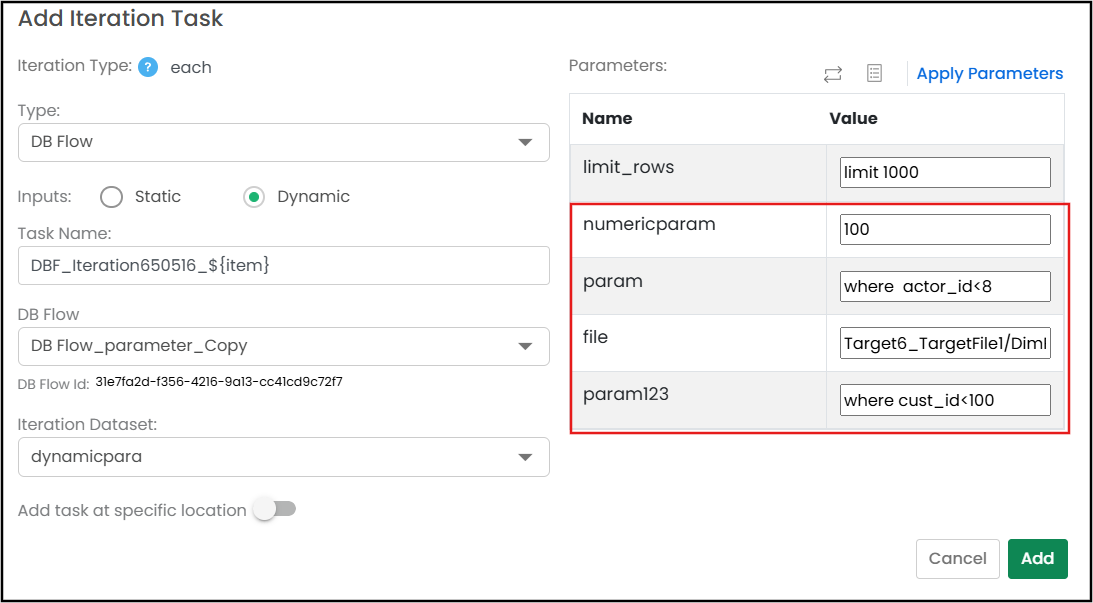Open the DB Flow_parameter_Copy dropdown
Viewport: 1093px width, 603px height.
pos(284,346)
